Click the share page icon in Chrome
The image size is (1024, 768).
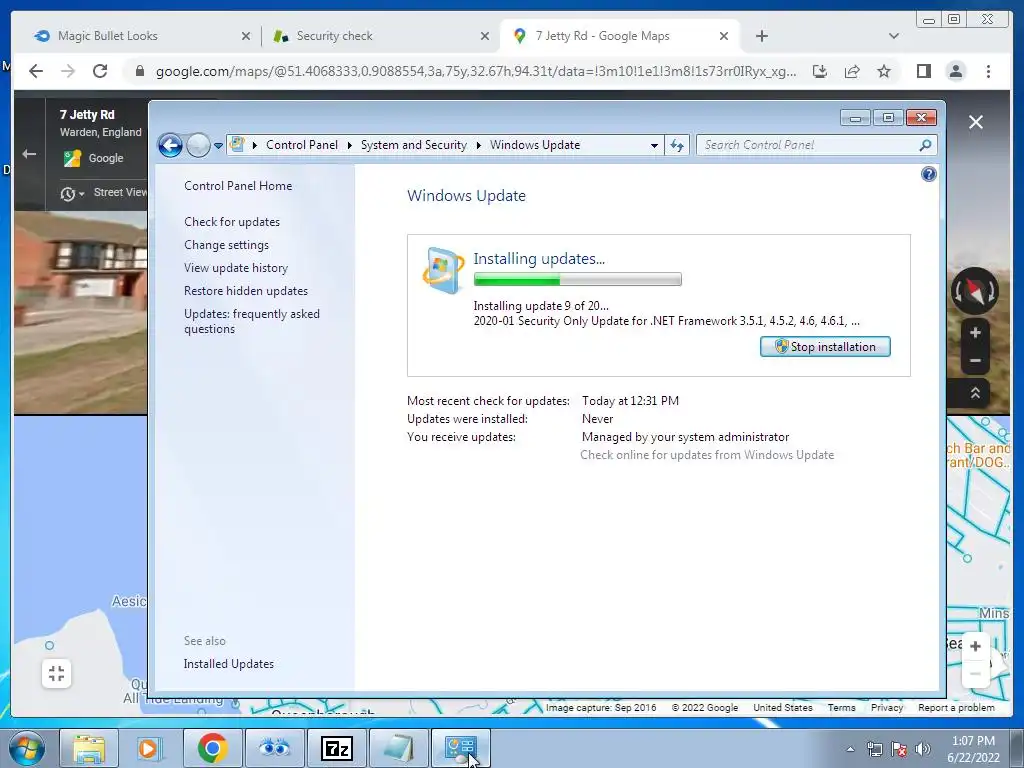[x=852, y=71]
